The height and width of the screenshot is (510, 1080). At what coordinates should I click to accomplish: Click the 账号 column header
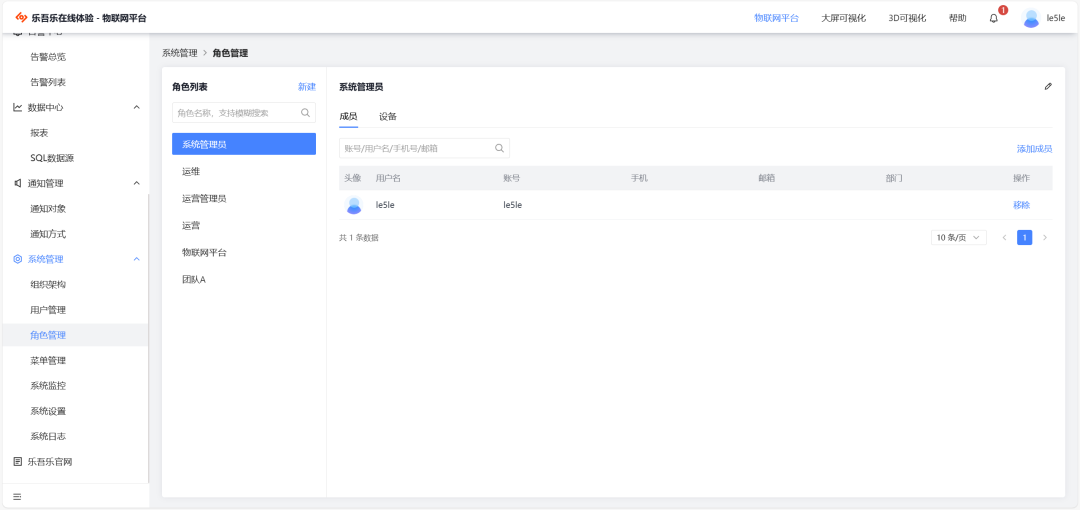click(x=512, y=178)
